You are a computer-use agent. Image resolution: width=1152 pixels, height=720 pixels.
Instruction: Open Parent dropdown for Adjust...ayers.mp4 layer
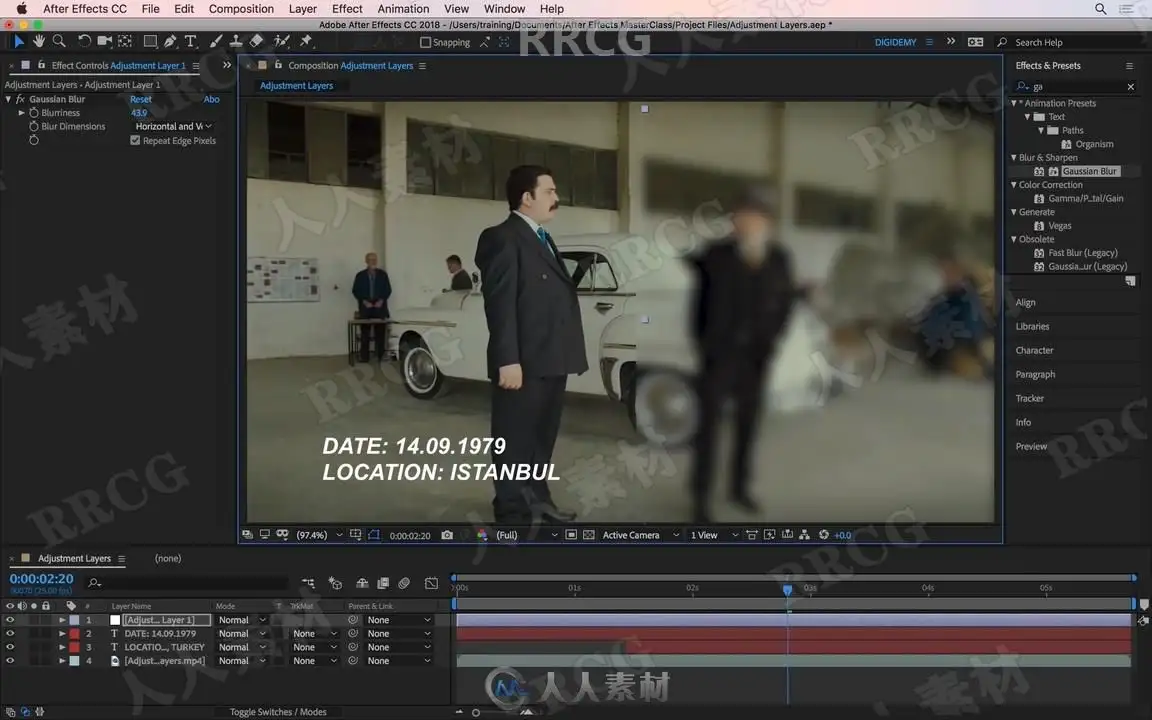click(x=399, y=660)
